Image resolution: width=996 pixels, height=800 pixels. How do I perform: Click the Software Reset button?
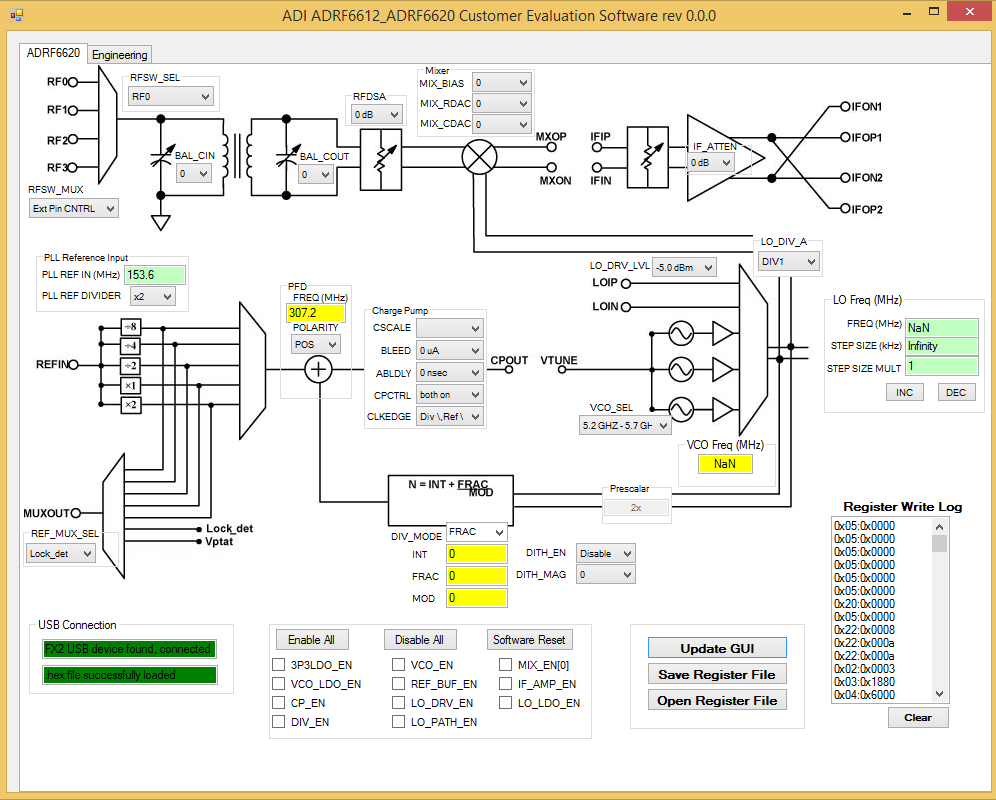point(529,640)
